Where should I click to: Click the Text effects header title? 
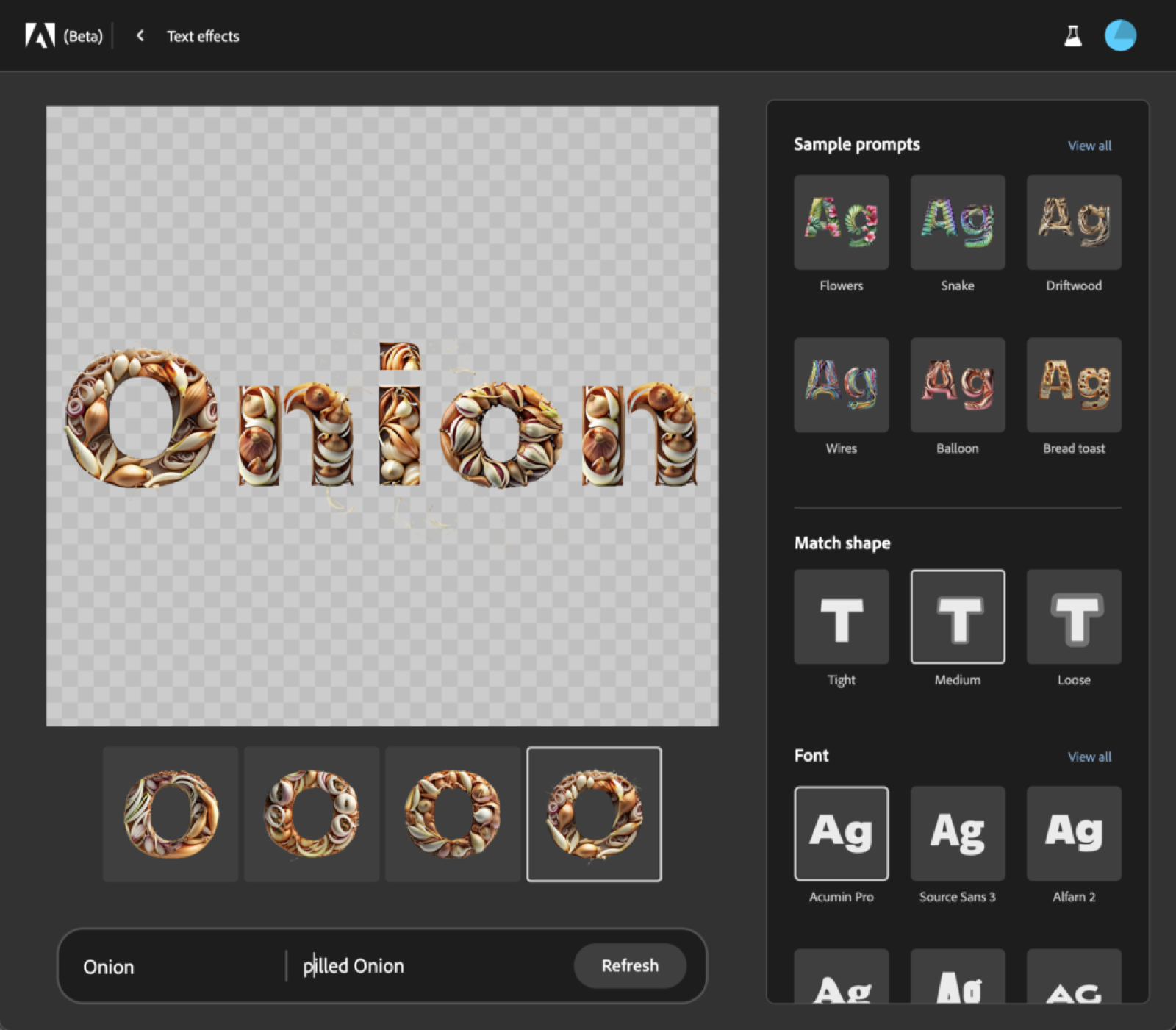[x=203, y=36]
